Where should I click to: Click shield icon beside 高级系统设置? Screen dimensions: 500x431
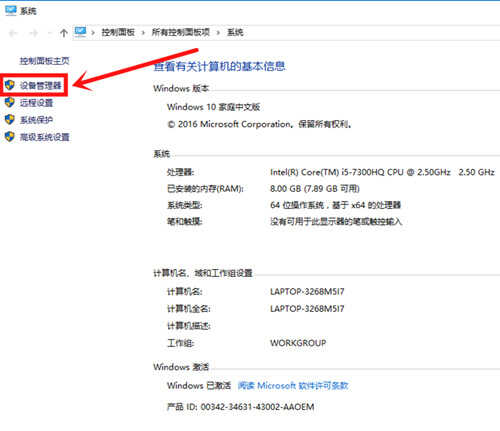10,136
